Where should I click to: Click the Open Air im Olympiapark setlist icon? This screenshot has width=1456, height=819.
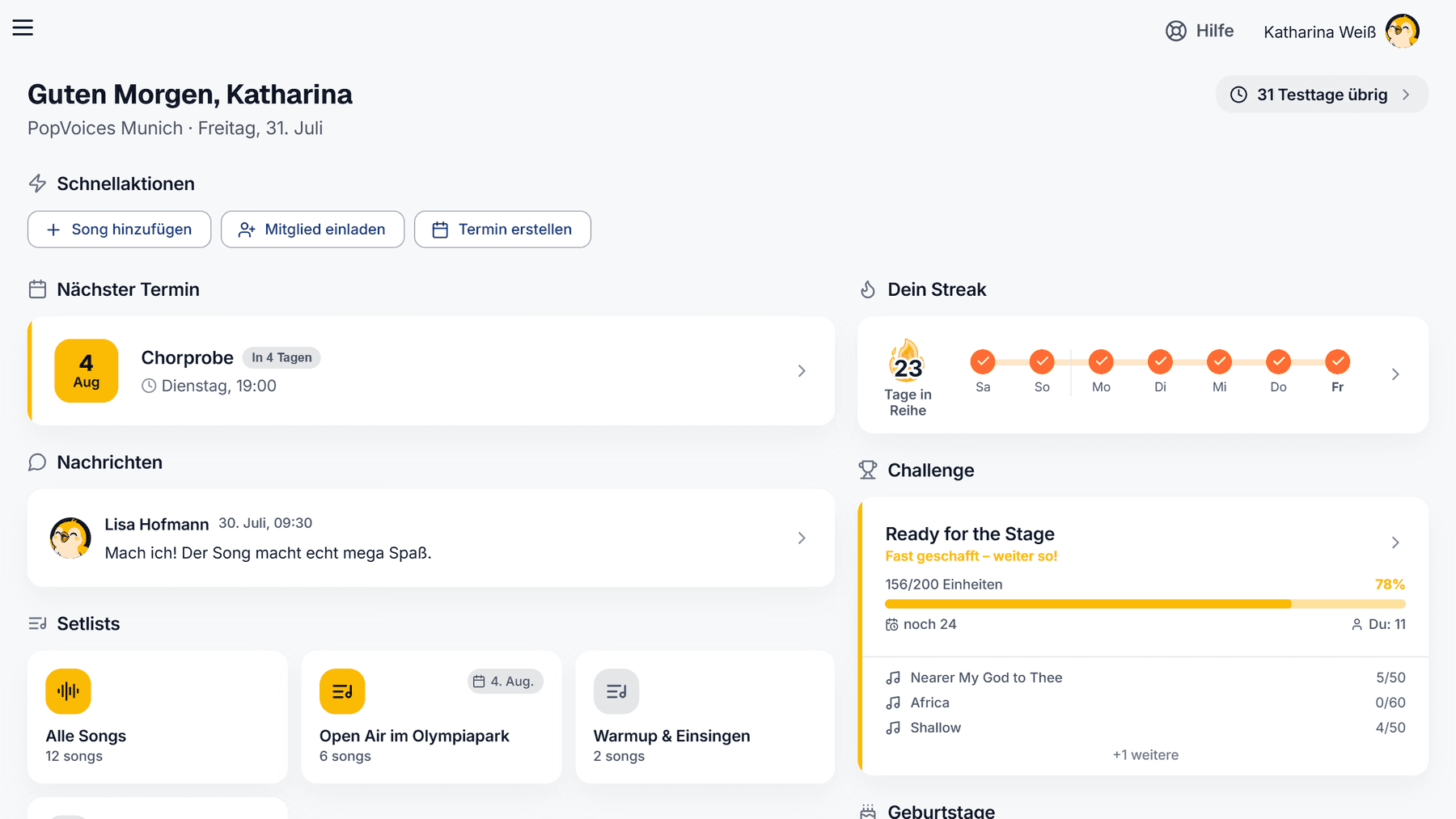pyautogui.click(x=342, y=691)
